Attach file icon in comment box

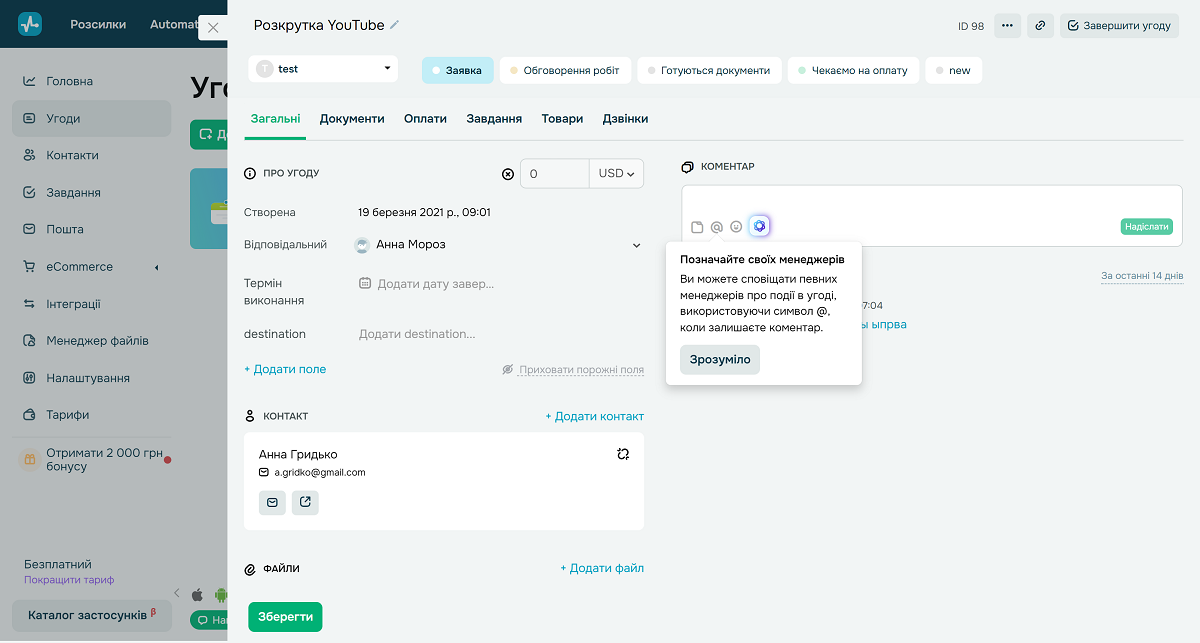pyautogui.click(x=697, y=227)
